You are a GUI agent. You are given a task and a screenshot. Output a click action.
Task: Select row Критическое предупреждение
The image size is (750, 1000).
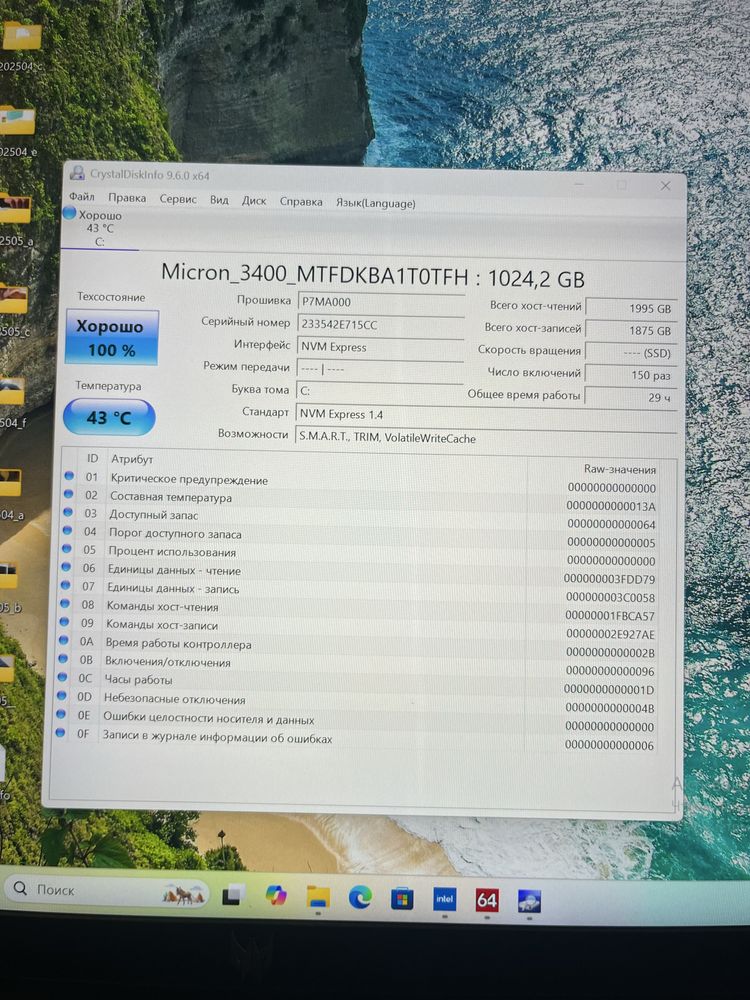coord(360,483)
